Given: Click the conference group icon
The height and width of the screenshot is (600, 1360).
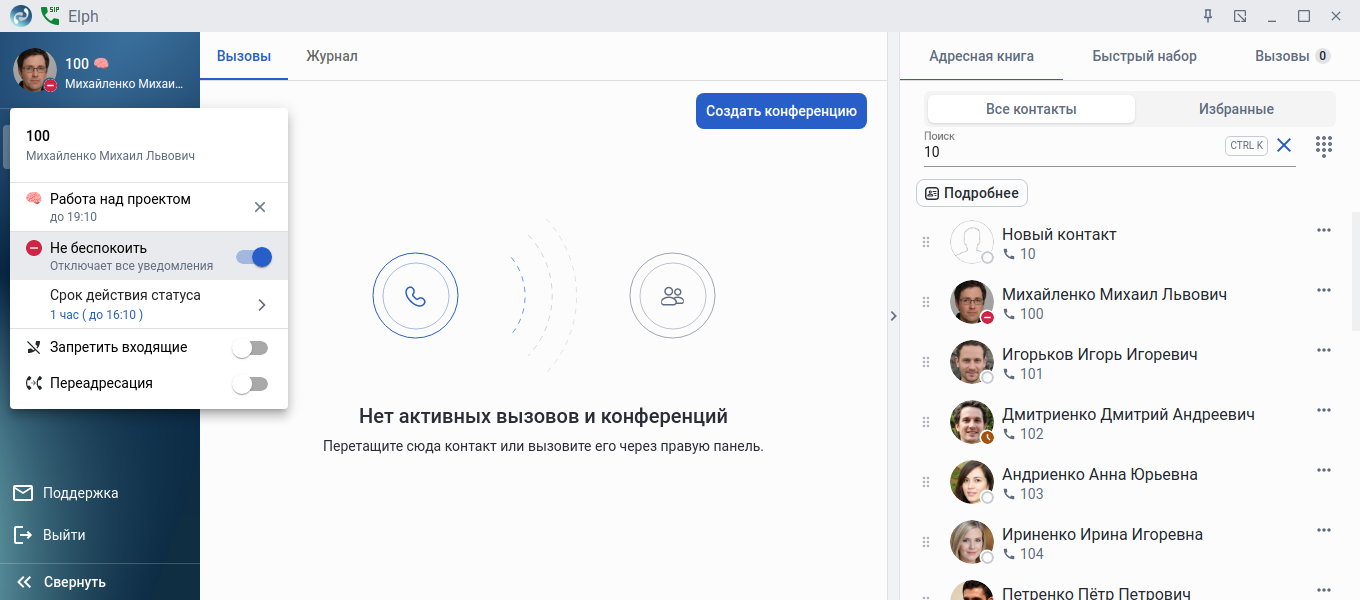Looking at the screenshot, I should tap(672, 296).
